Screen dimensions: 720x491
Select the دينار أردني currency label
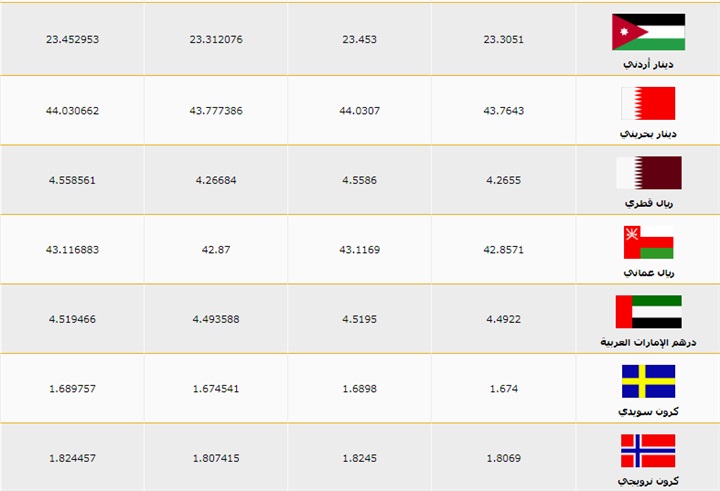648,63
